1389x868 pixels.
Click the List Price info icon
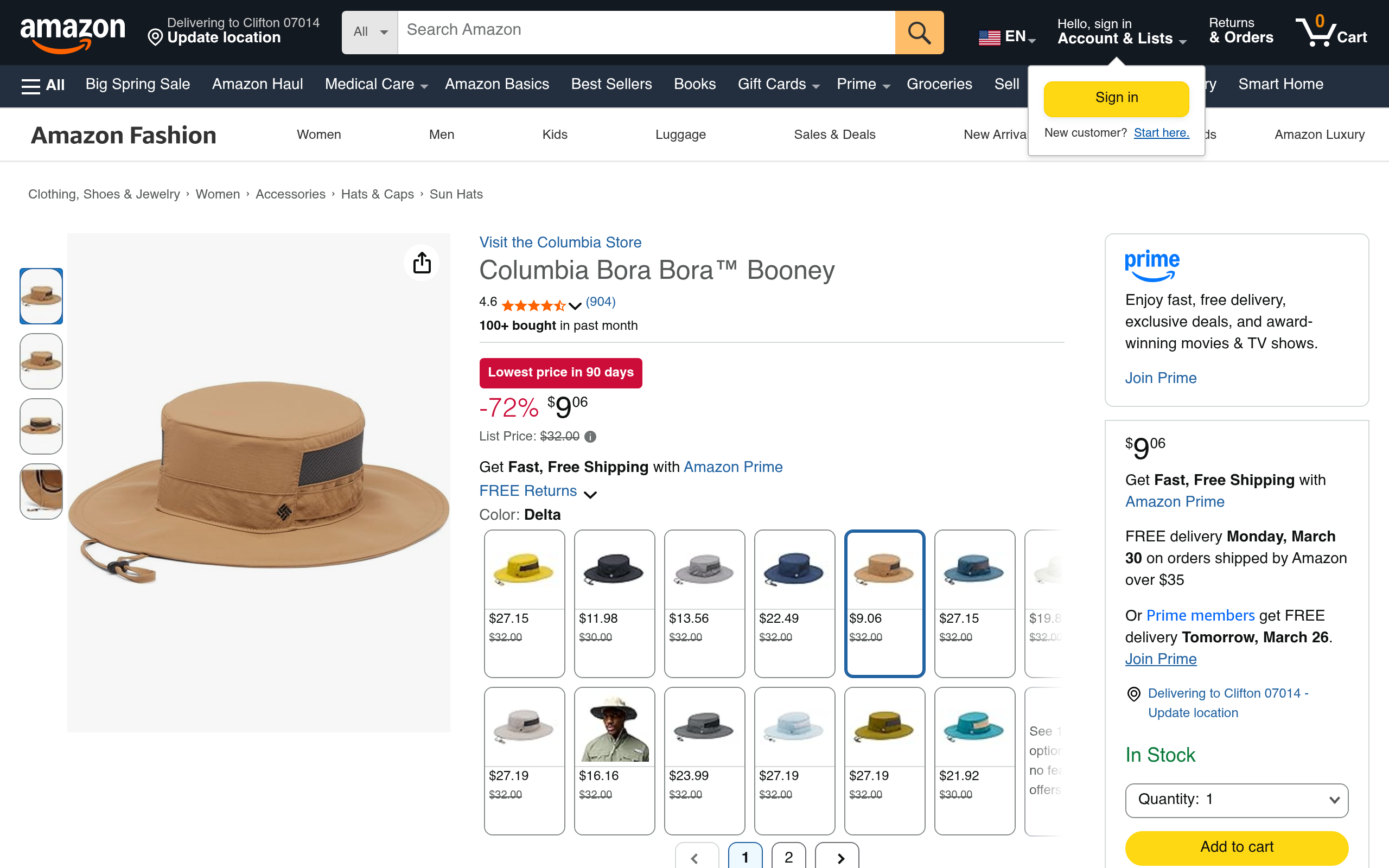590,437
